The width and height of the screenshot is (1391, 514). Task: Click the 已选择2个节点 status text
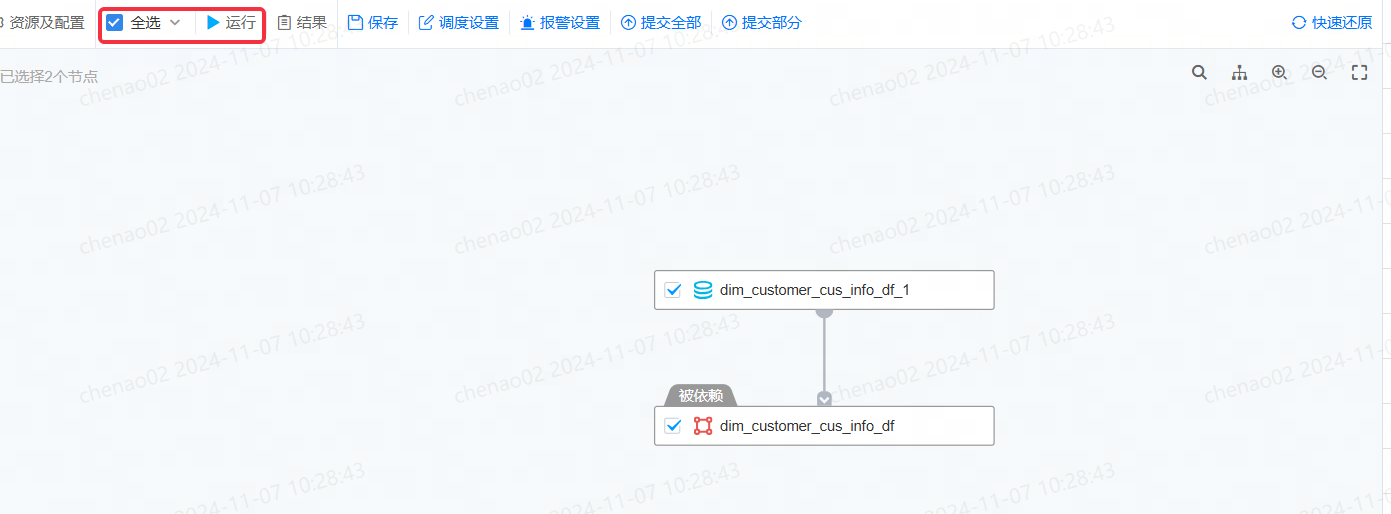49,76
